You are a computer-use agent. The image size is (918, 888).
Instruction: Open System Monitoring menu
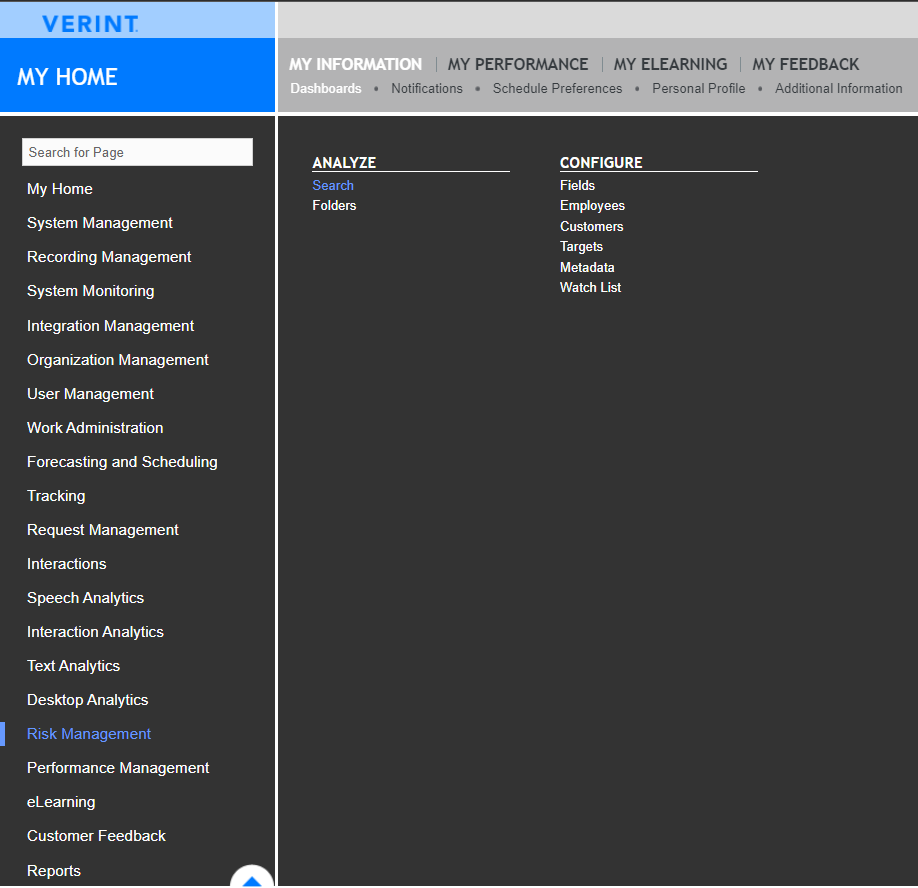coord(91,291)
